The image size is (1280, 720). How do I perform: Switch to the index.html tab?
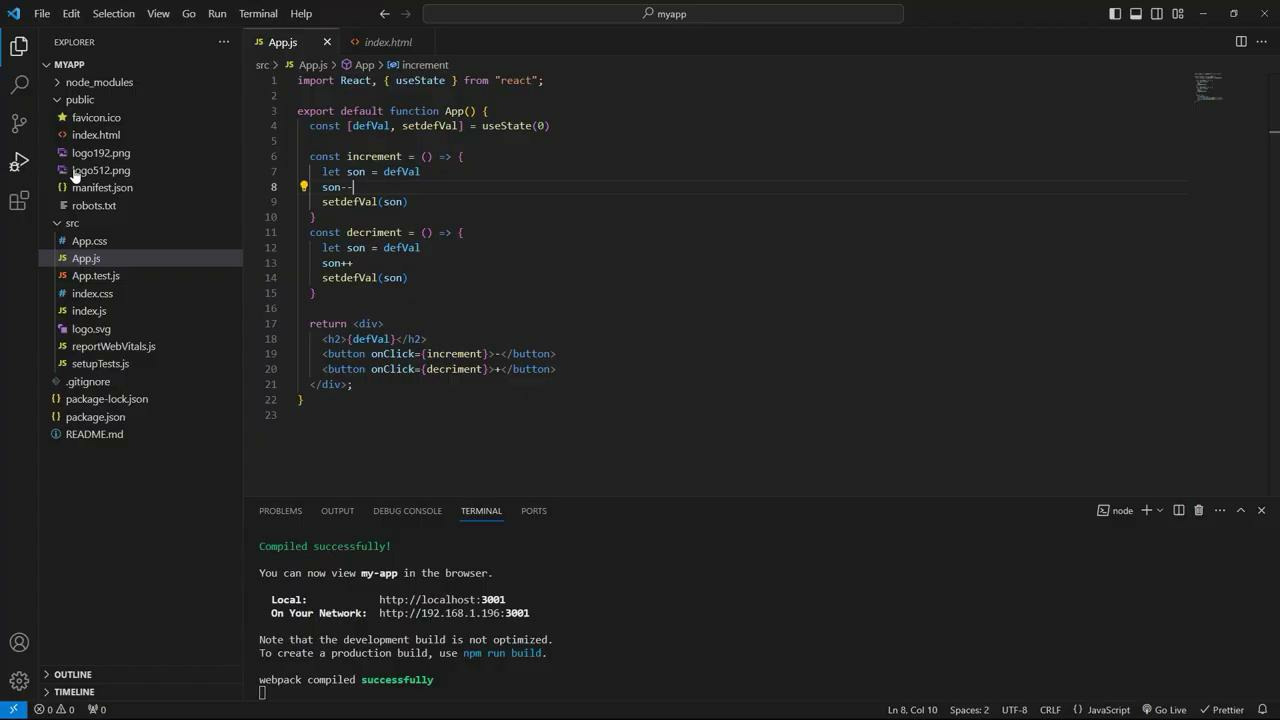point(388,42)
